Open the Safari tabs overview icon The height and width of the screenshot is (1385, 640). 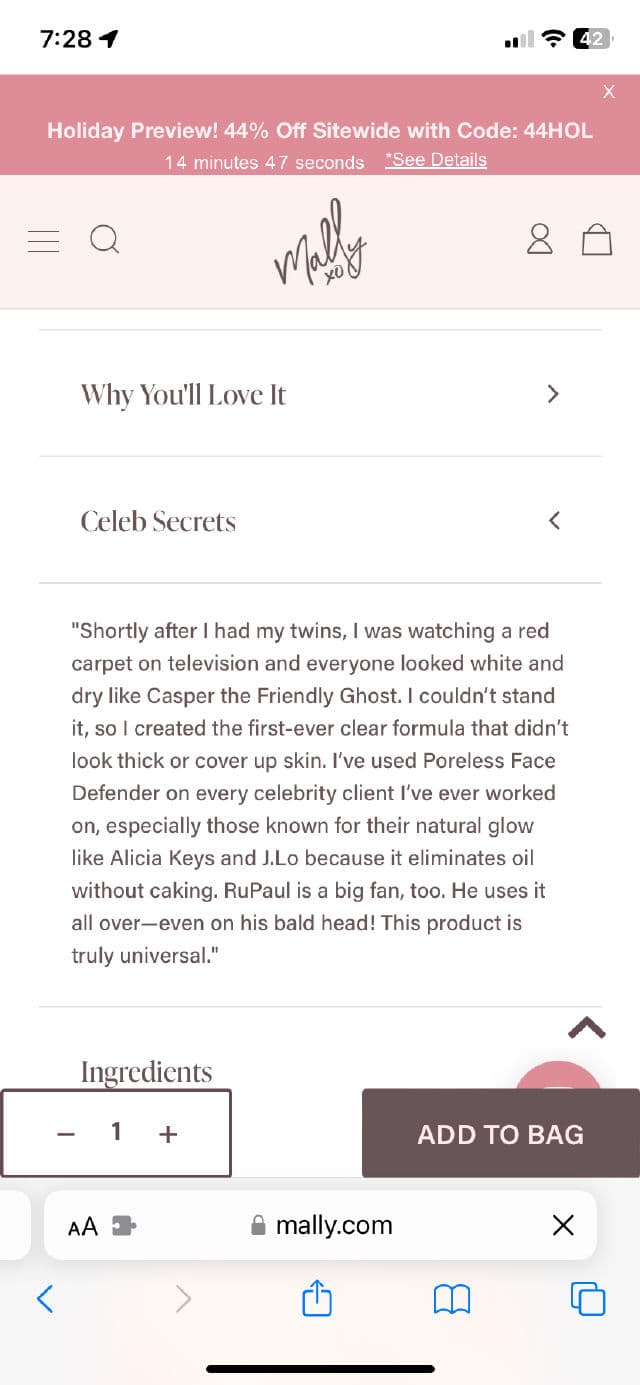pyautogui.click(x=587, y=1298)
